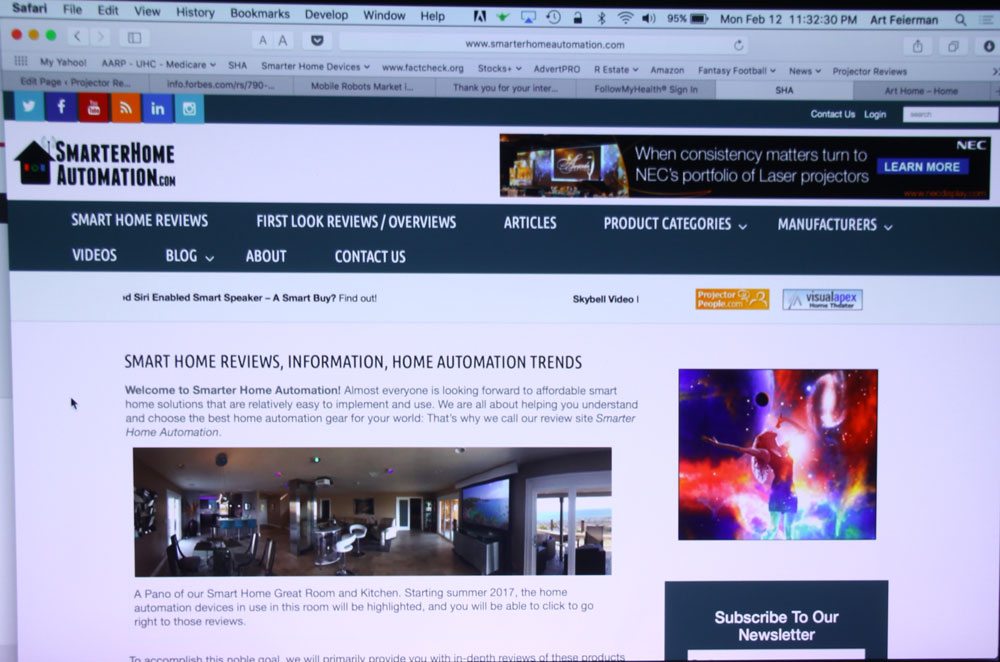
Task: Open the site's LinkedIn icon
Action: 157,108
